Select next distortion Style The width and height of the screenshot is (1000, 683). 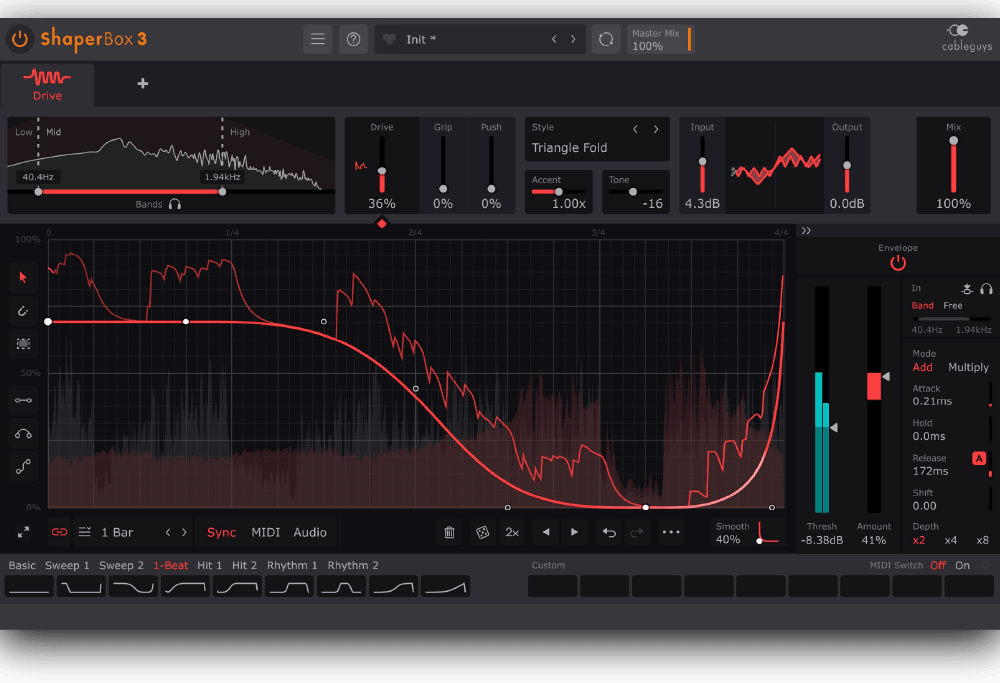point(656,129)
